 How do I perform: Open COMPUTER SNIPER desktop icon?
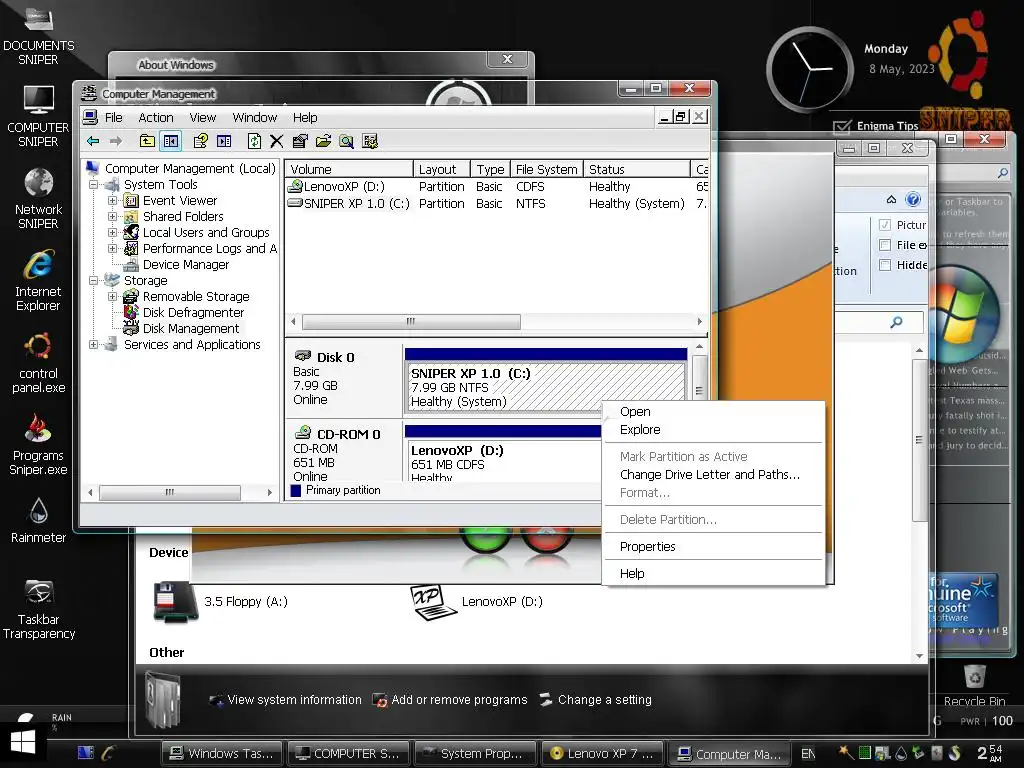click(x=39, y=116)
